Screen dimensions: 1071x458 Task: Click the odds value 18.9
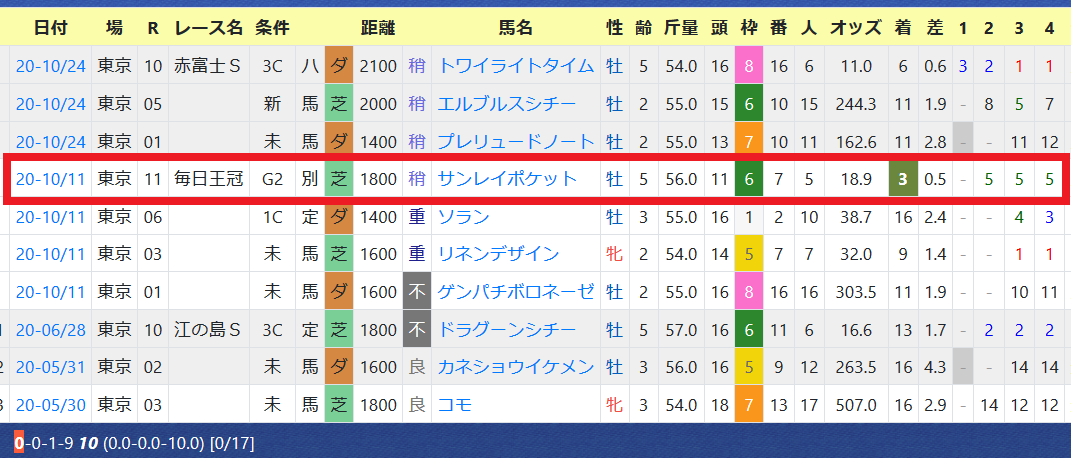pyautogui.click(x=857, y=180)
